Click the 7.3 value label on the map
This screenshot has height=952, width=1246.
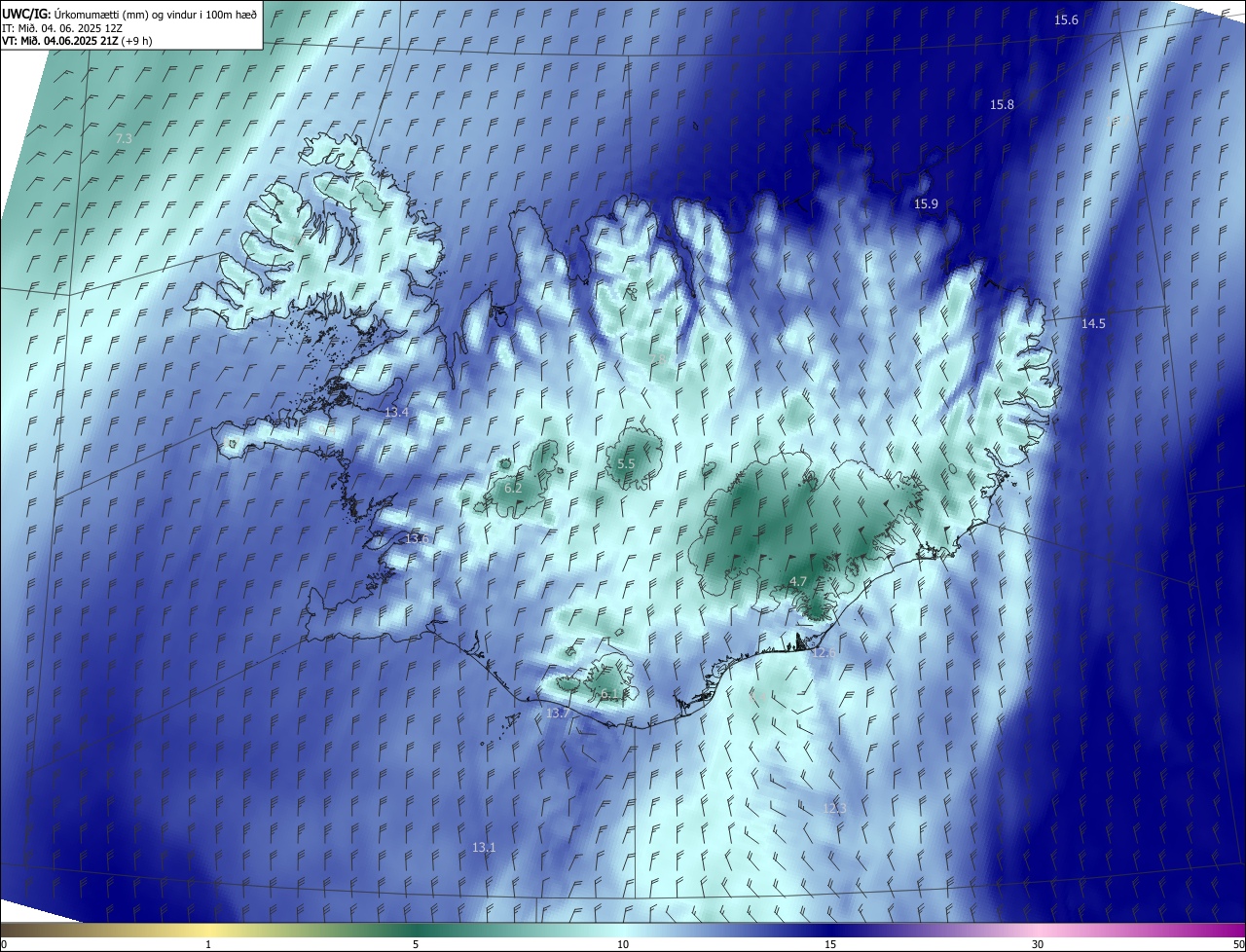pyautogui.click(x=124, y=139)
